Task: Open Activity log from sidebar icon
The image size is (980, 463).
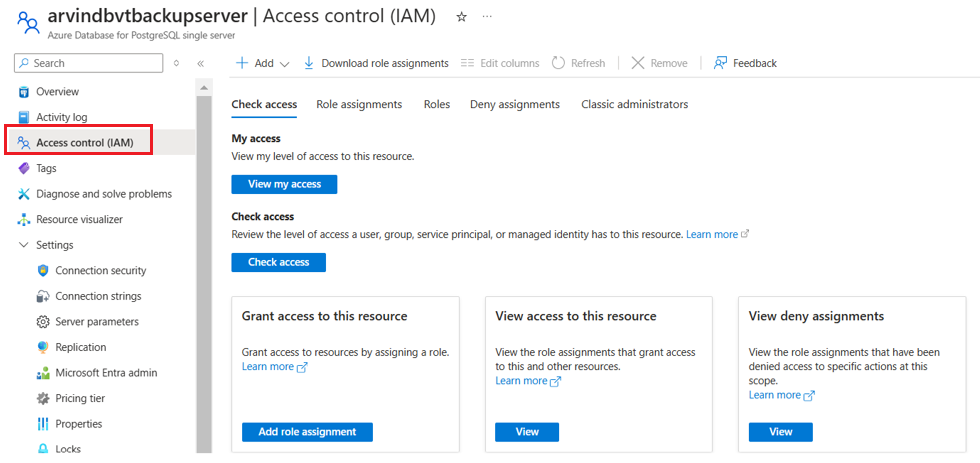Action: point(24,117)
